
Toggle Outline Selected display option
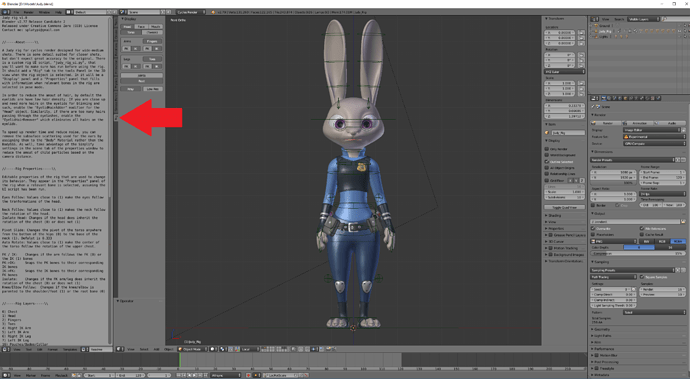click(547, 162)
